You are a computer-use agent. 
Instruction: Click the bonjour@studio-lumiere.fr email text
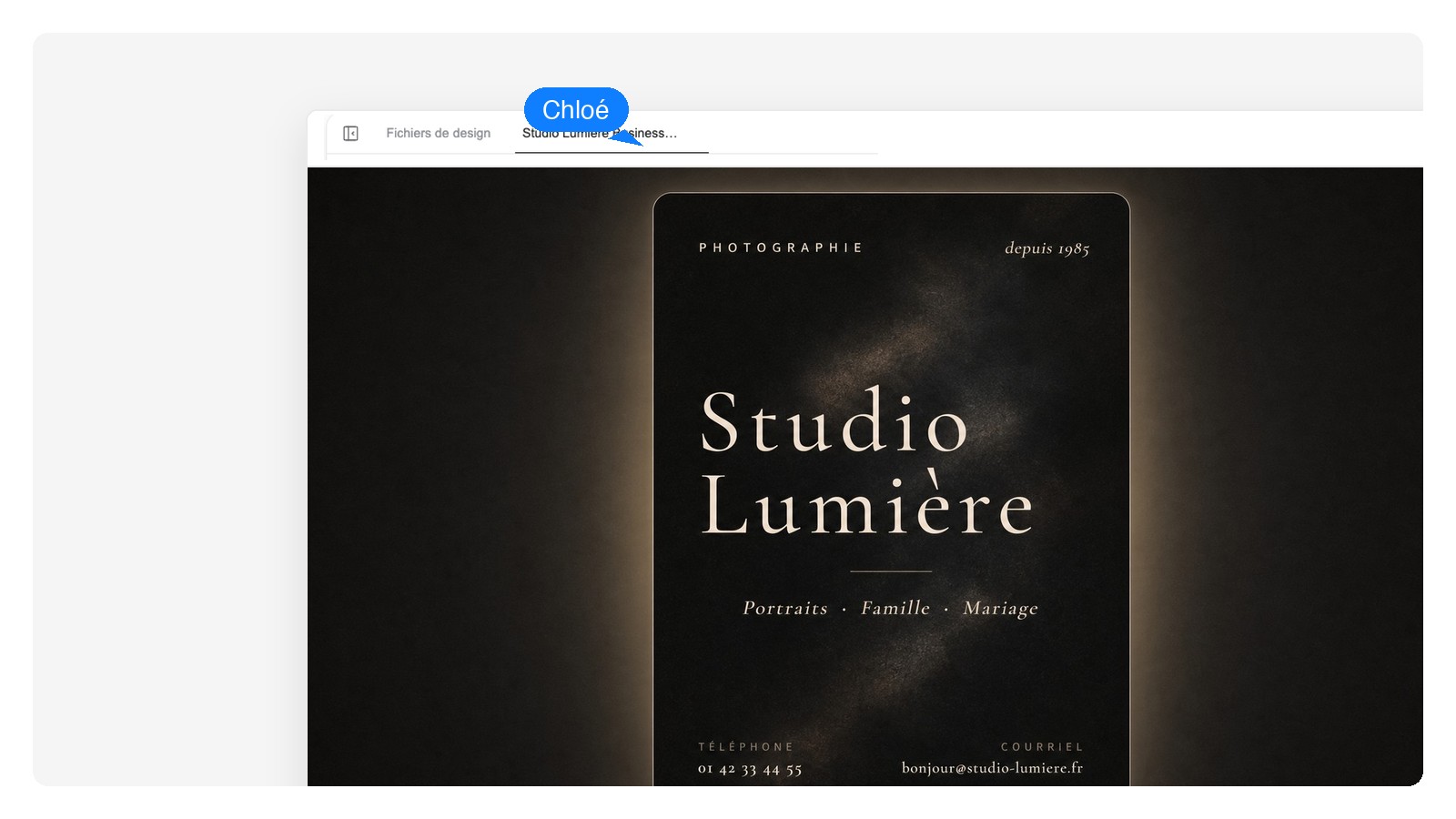tap(992, 768)
